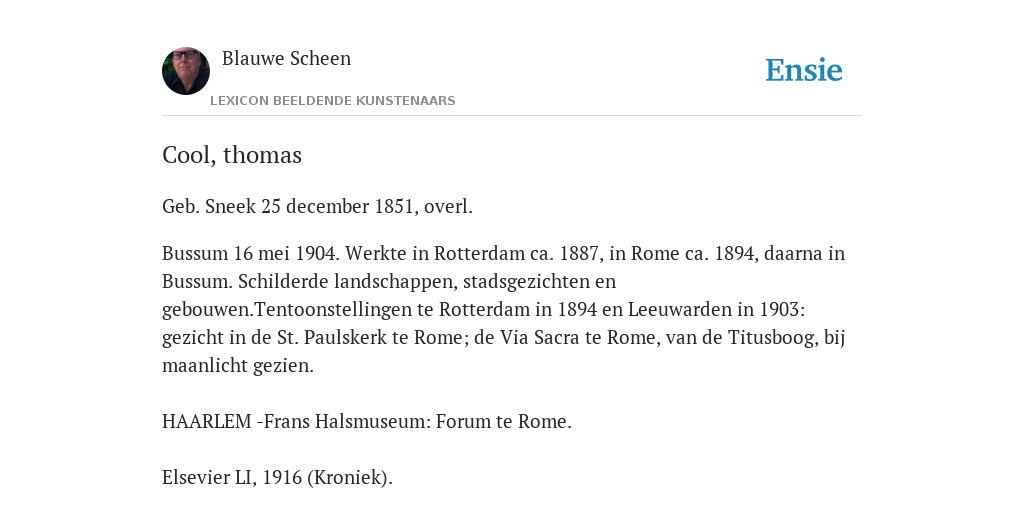Click the text 'Bussum 16 mei 1904'
Screen dimensions: 1024x512
pyautogui.click(x=251, y=253)
